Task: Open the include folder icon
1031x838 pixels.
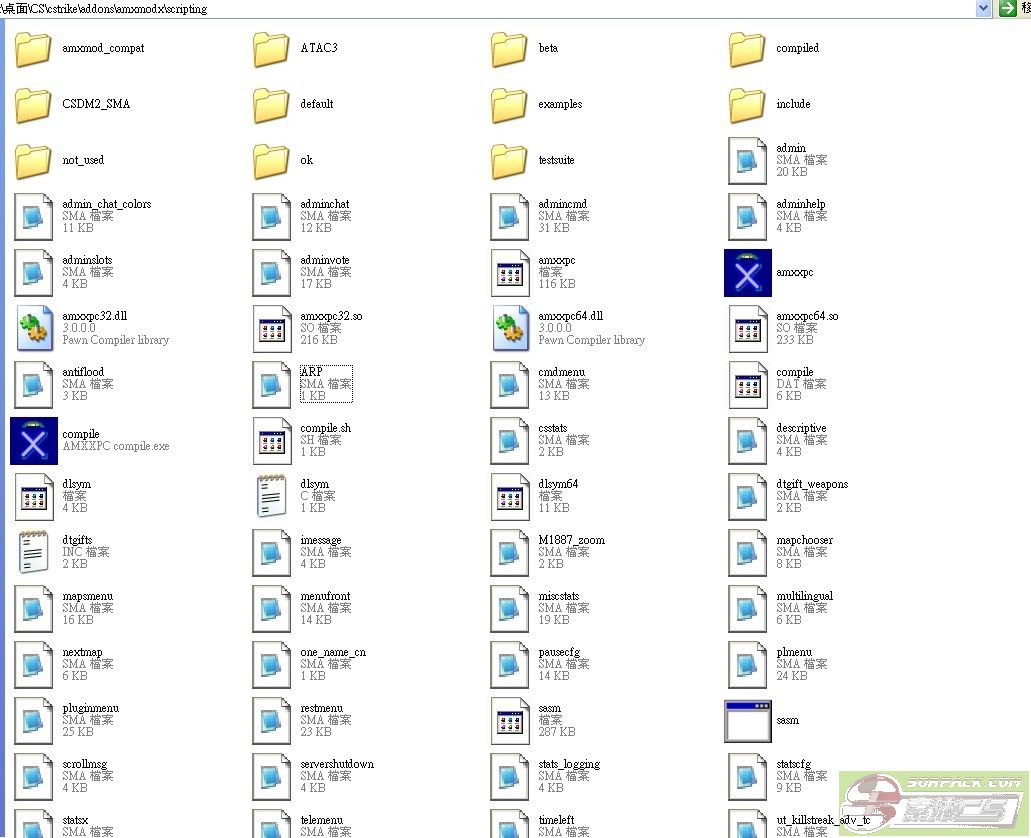Action: (747, 105)
